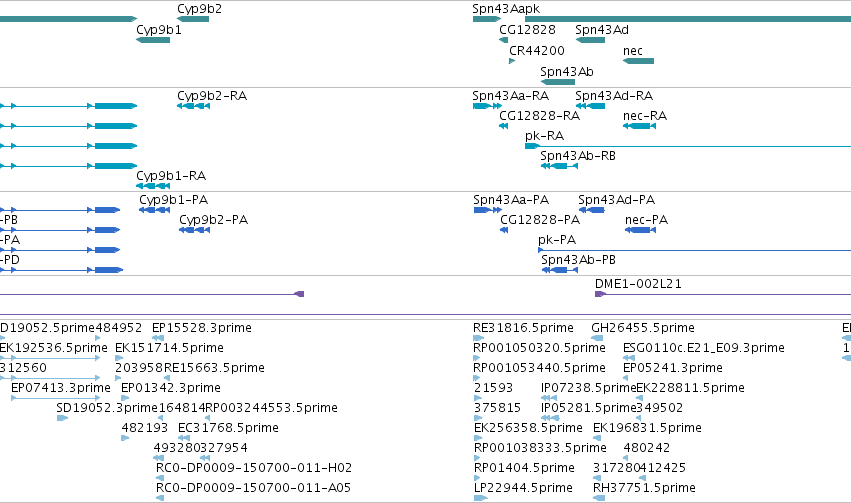The width and height of the screenshot is (851, 503).
Task: Click the nec-RA transcript glyph
Action: [x=639, y=126]
